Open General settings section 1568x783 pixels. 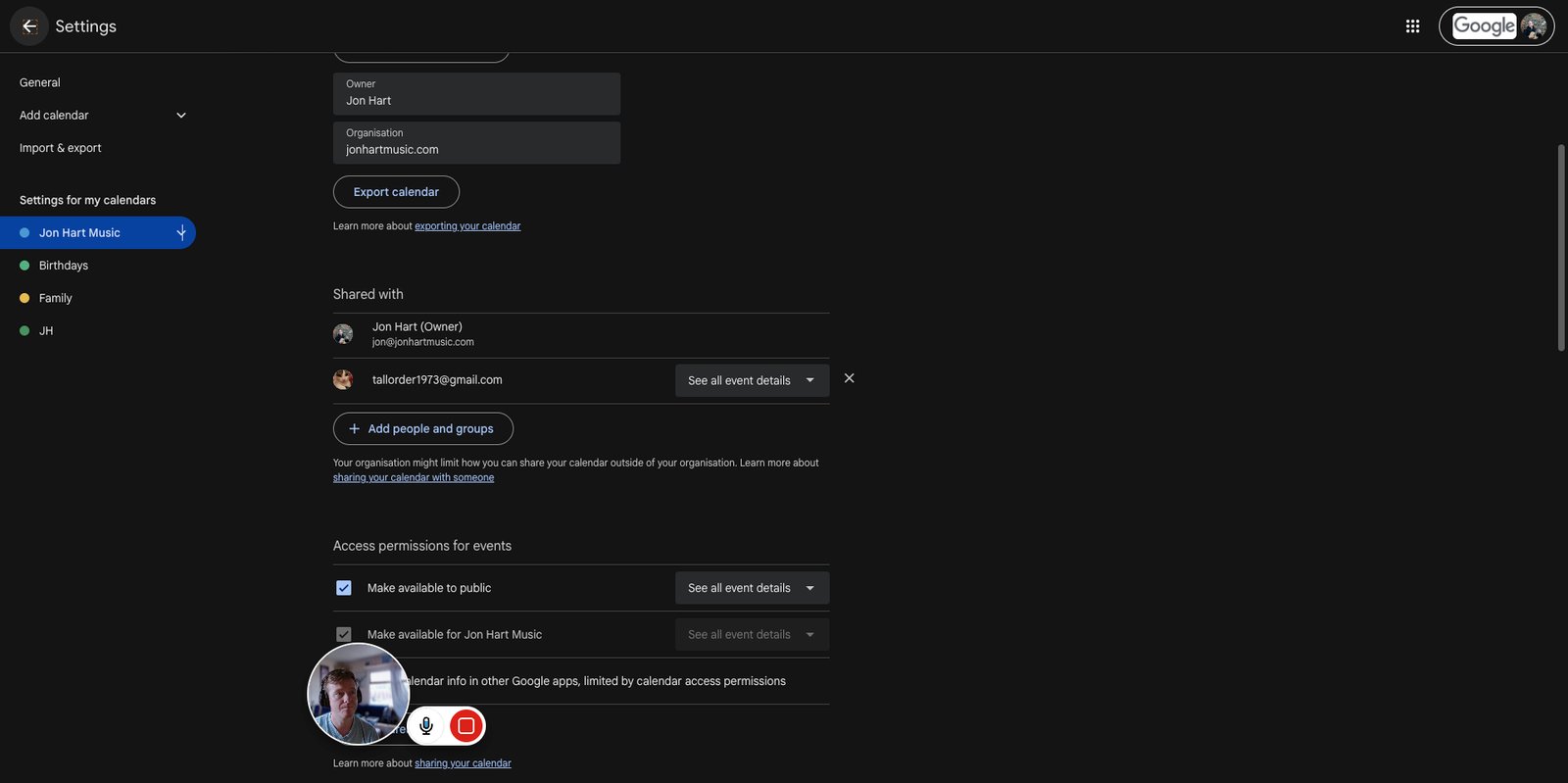[40, 82]
